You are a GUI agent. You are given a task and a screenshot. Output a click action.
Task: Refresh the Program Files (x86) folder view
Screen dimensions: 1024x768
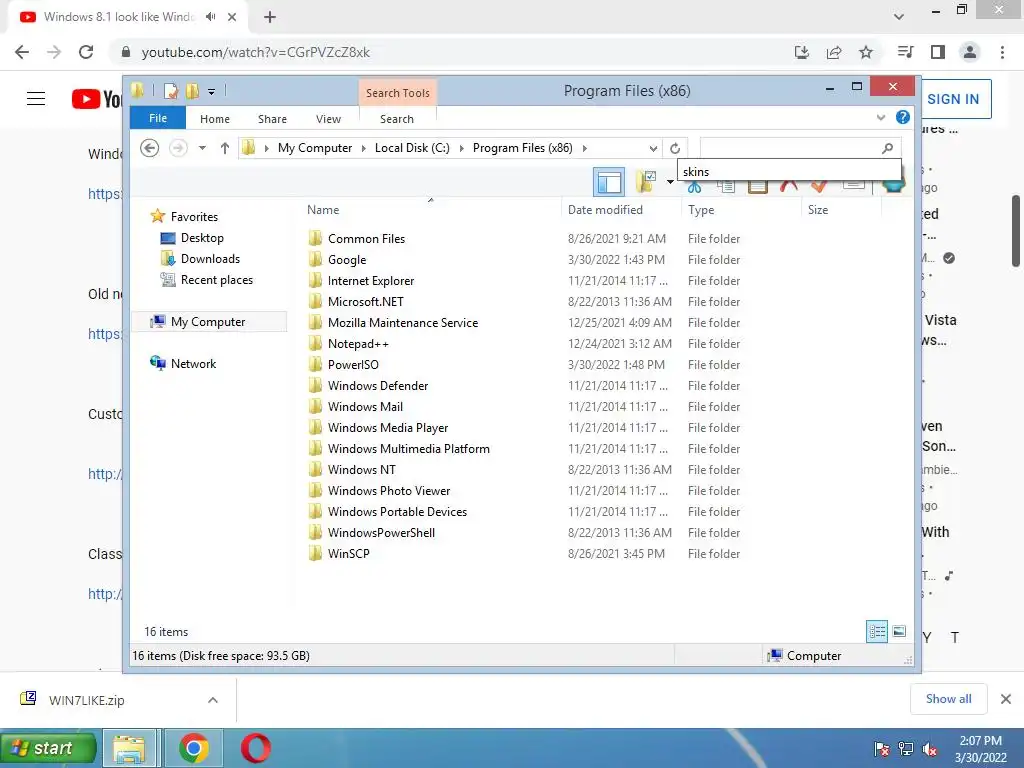(x=675, y=148)
